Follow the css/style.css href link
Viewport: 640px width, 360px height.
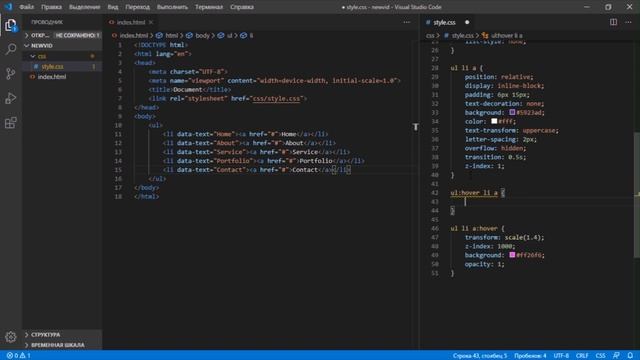click(x=276, y=98)
